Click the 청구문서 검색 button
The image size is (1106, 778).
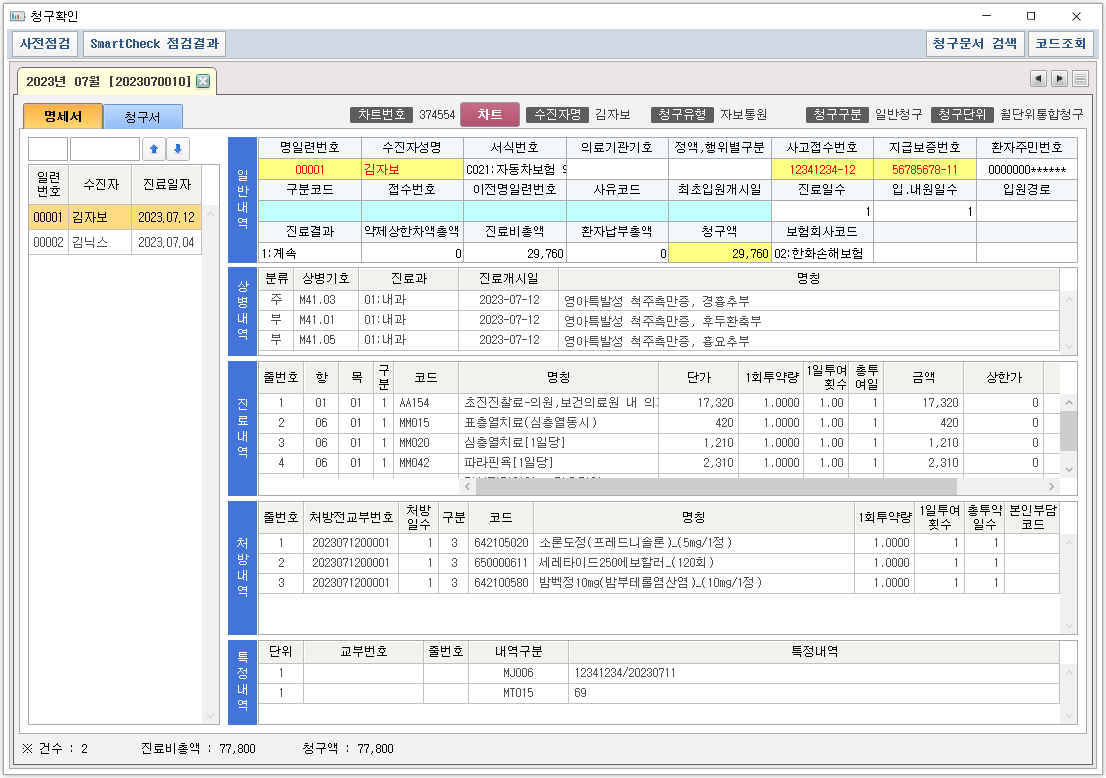[x=974, y=44]
